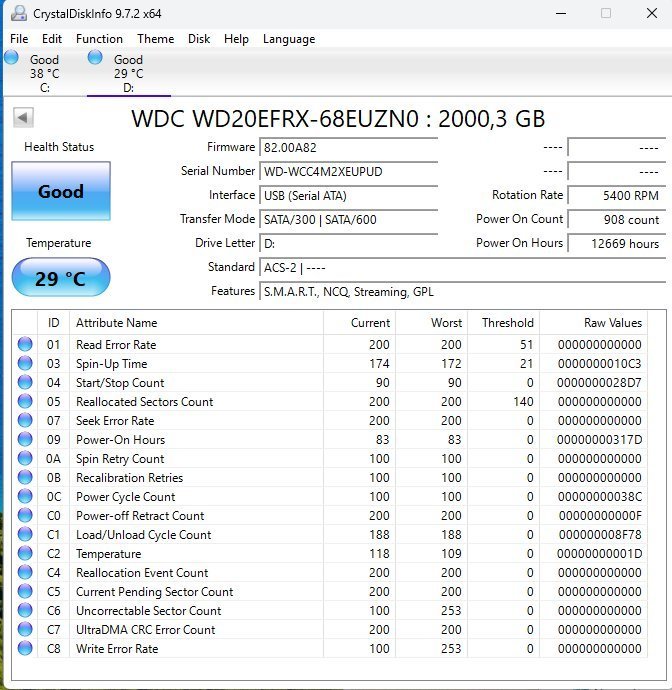Click the Reallocated Sectors Count status orb

[25, 402]
